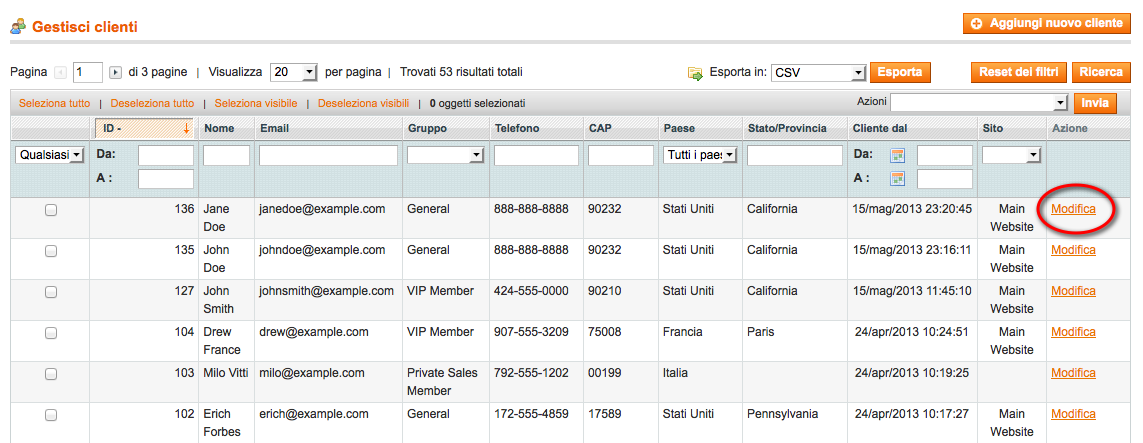
Task: Sort by Email column header
Action: 275,128
